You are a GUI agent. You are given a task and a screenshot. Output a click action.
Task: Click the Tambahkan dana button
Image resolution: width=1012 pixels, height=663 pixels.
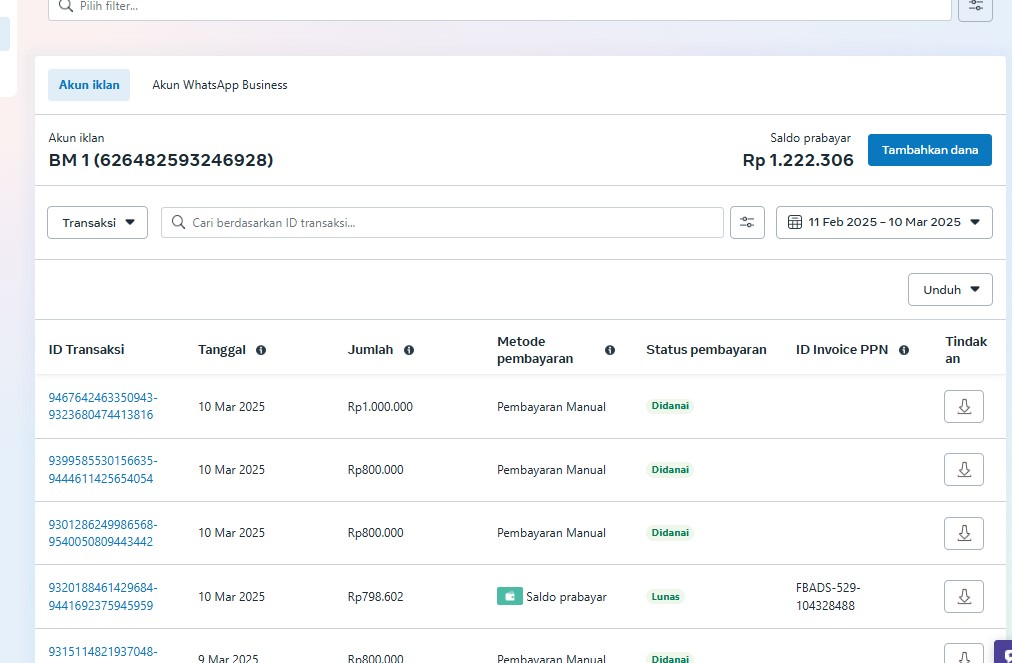(929, 150)
